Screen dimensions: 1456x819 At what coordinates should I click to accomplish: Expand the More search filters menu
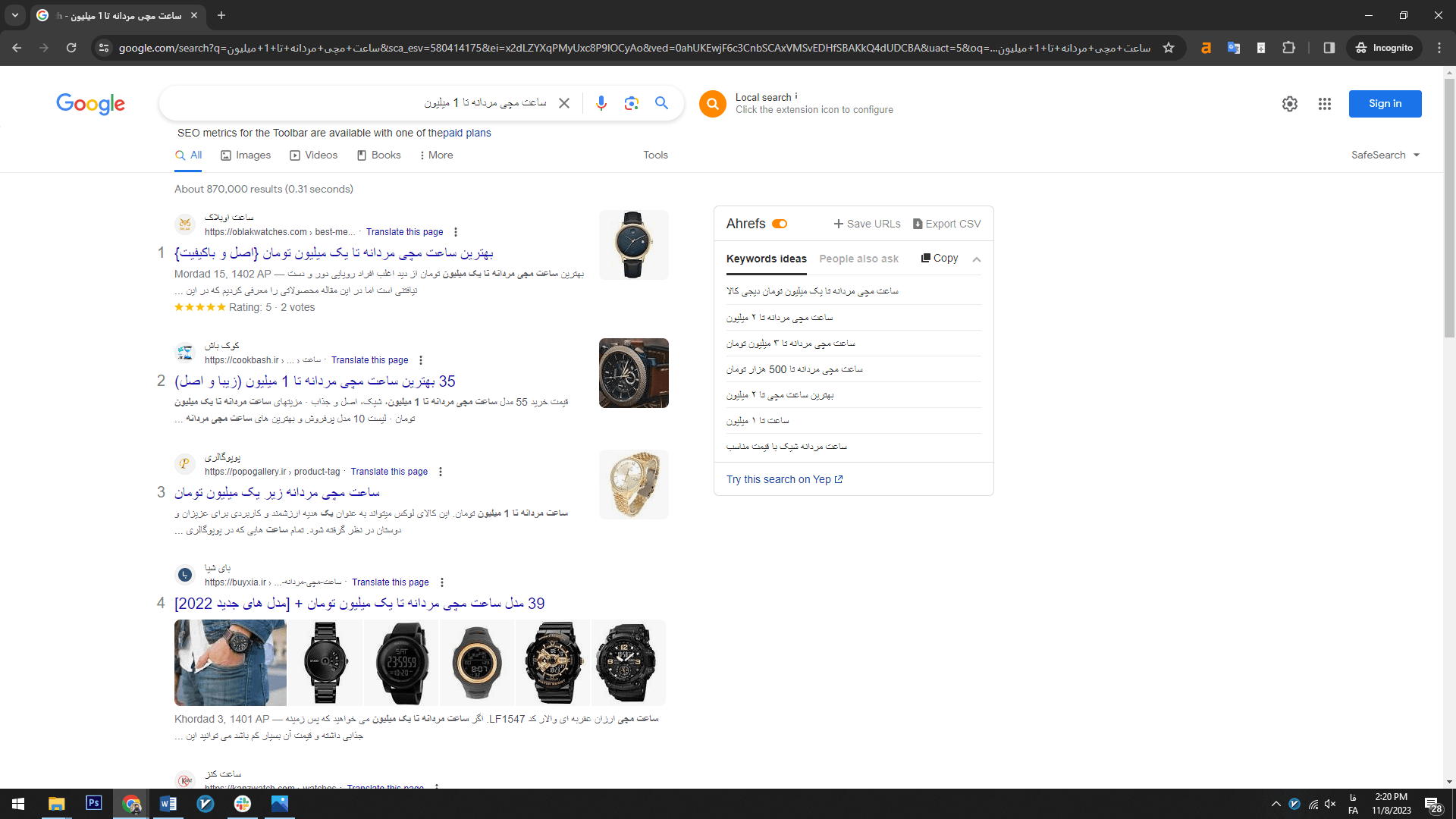coord(436,155)
